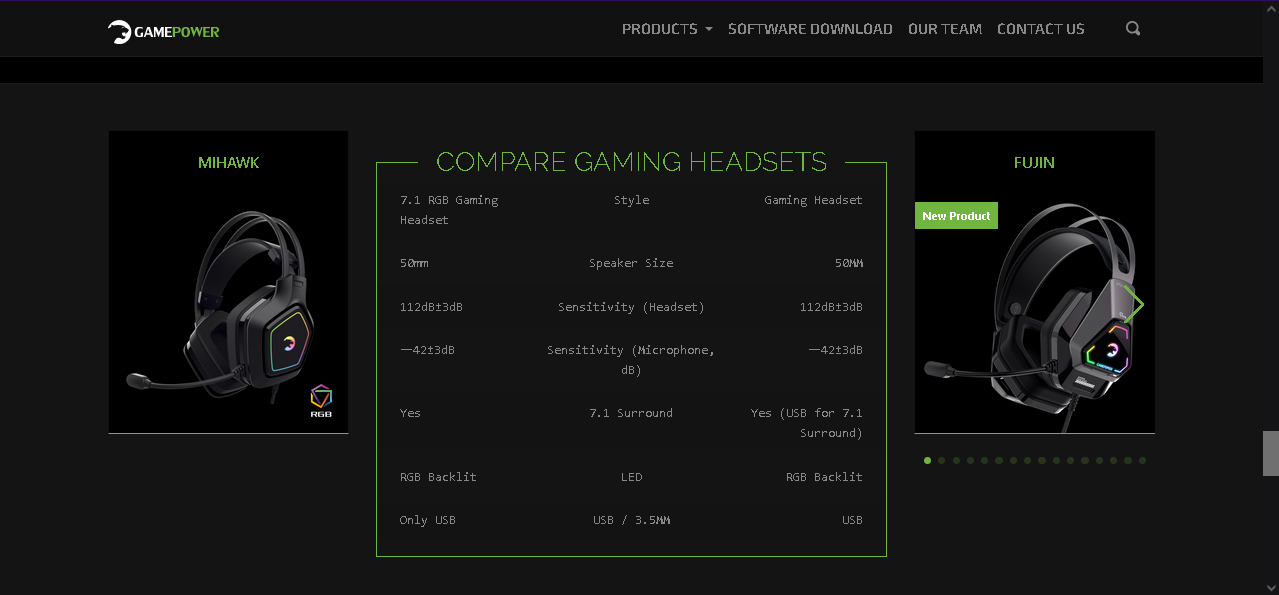Viewport: 1279px width, 595px height.
Task: Click the '7.1 RGB Gaming Headset' cell
Action: pyautogui.click(x=449, y=210)
